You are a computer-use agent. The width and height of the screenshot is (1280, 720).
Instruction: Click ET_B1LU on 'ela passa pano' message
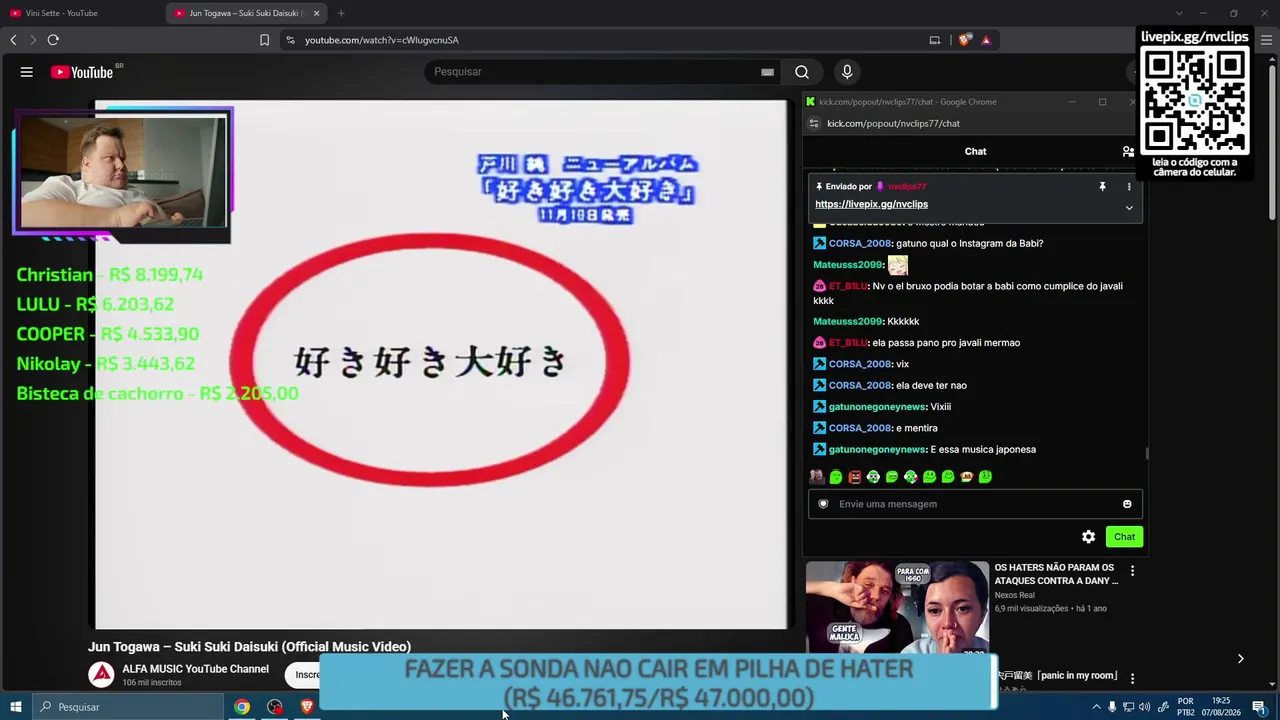click(x=847, y=343)
